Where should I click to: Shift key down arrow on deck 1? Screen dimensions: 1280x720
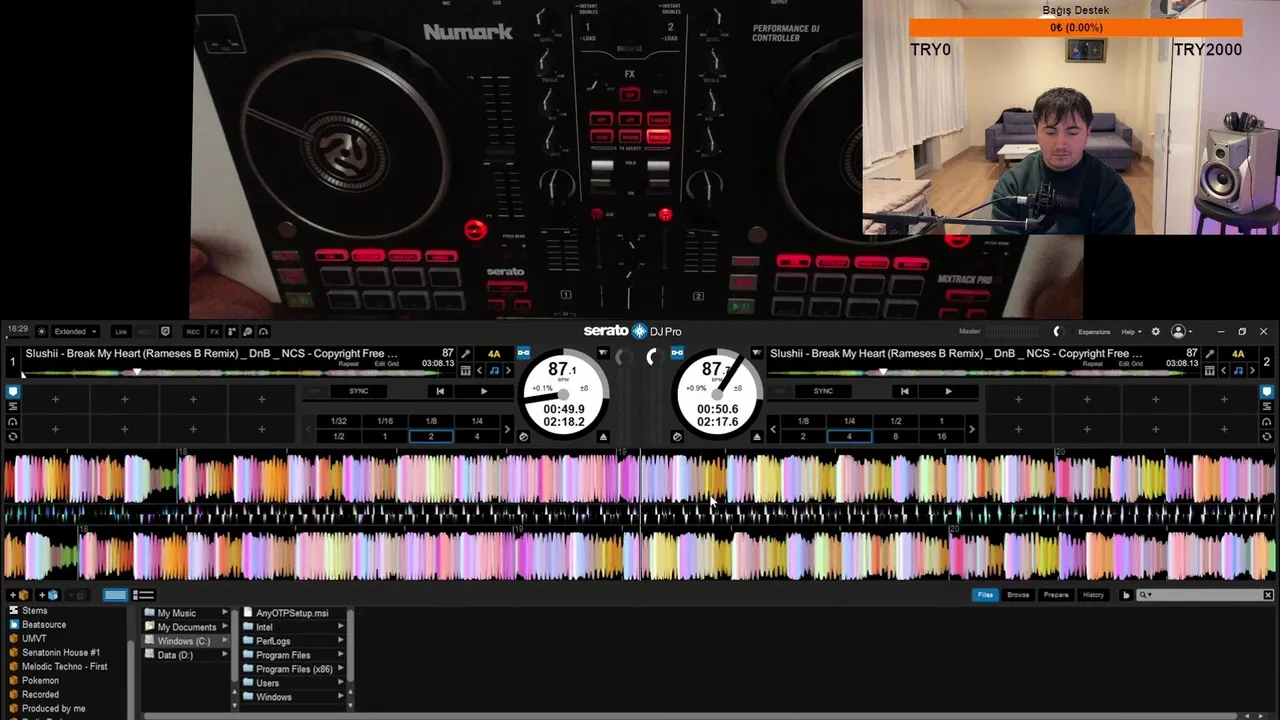pyautogui.click(x=479, y=370)
